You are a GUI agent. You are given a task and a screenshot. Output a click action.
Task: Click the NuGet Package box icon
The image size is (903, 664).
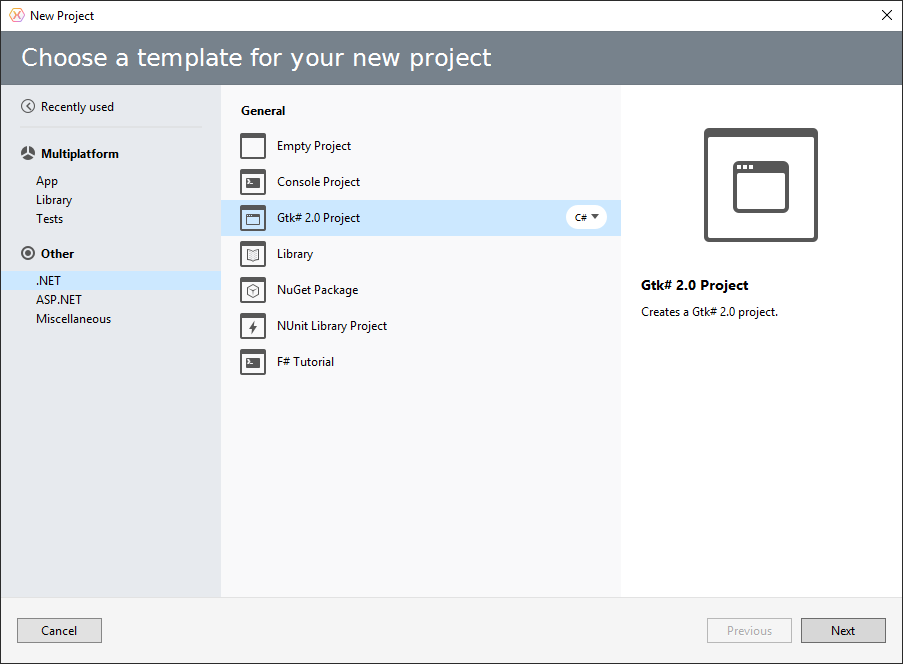click(x=253, y=290)
